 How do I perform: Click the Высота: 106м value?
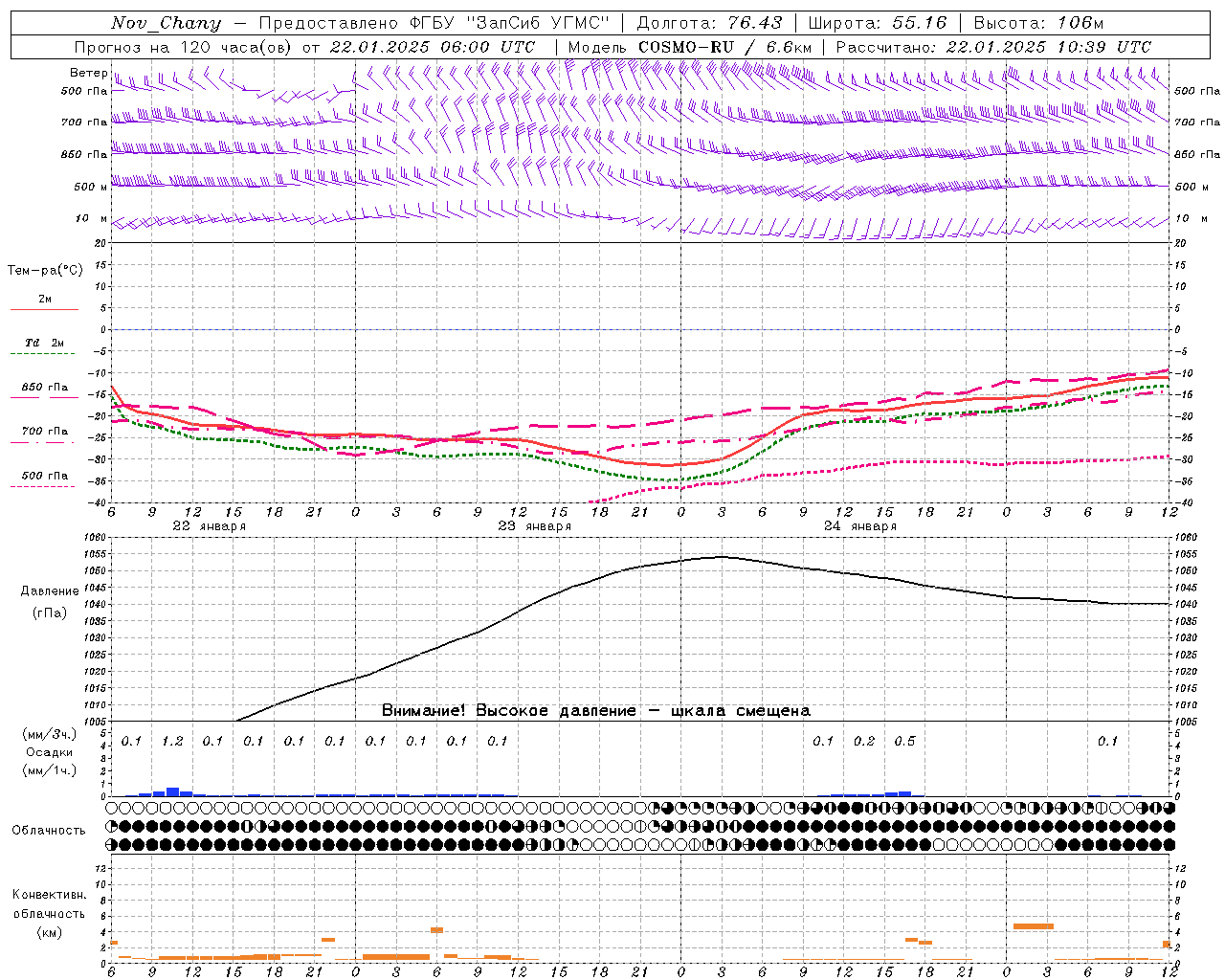coord(1038,23)
